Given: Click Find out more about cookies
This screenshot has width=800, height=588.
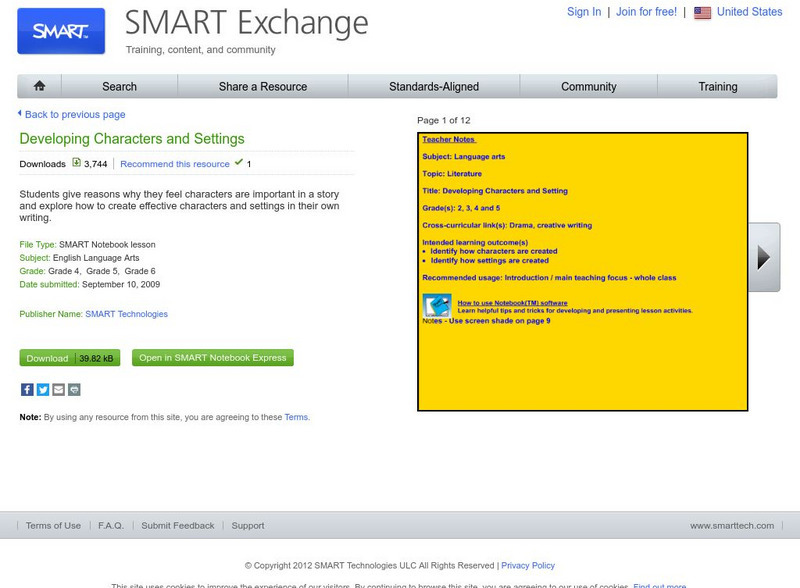Looking at the screenshot, I should (x=660, y=585).
